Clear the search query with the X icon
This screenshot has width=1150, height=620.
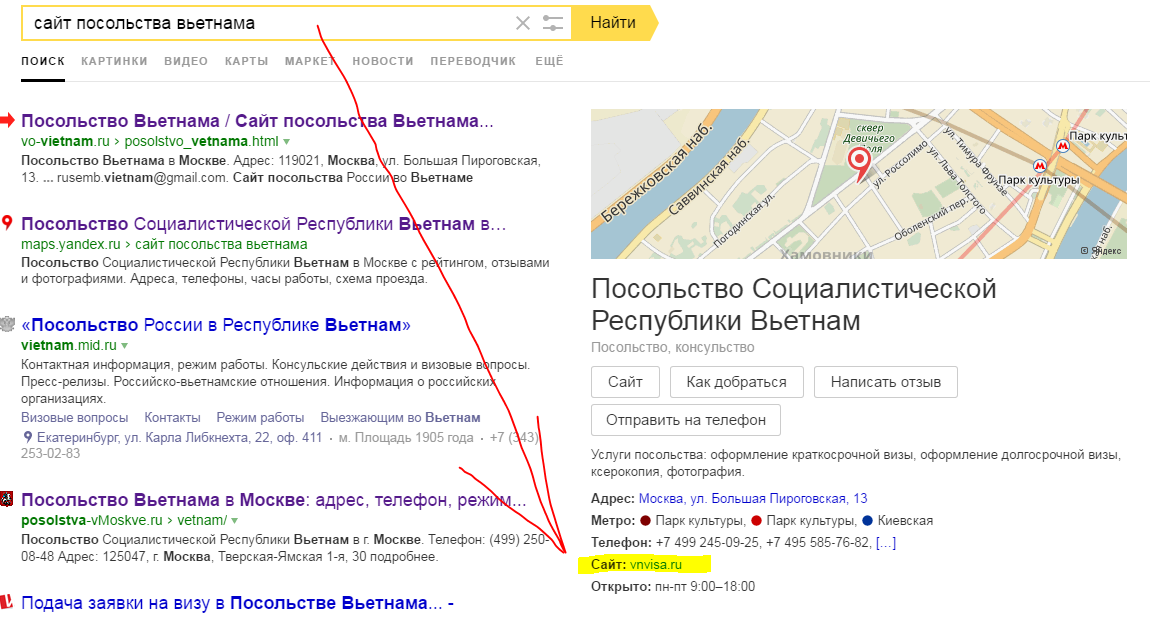pyautogui.click(x=522, y=23)
